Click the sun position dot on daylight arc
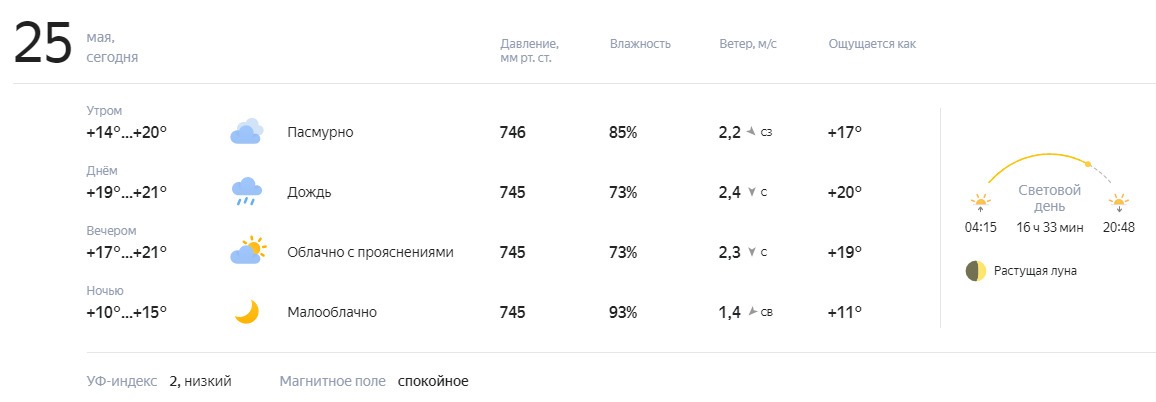This screenshot has height=402, width=1156. (1087, 163)
